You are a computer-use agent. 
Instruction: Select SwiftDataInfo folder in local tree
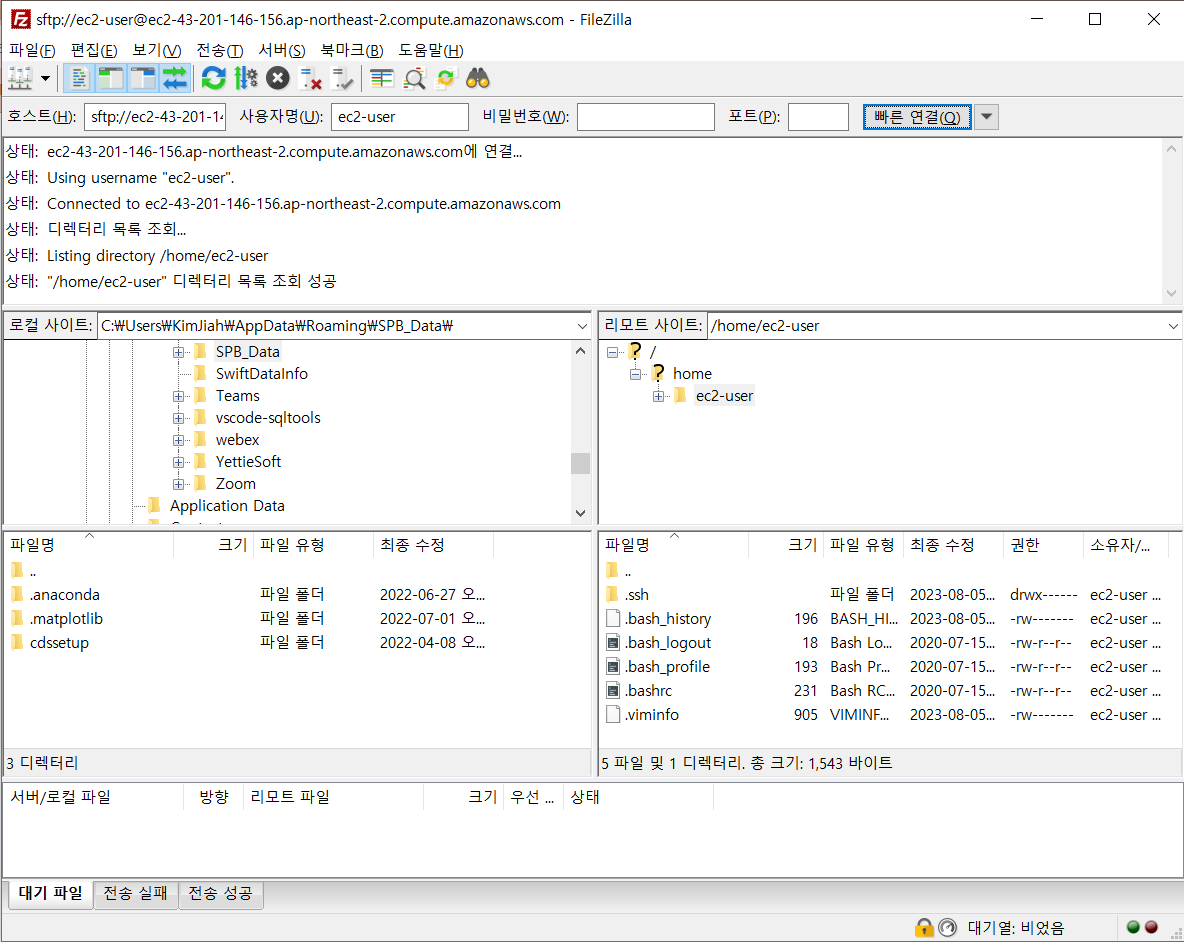click(261, 374)
